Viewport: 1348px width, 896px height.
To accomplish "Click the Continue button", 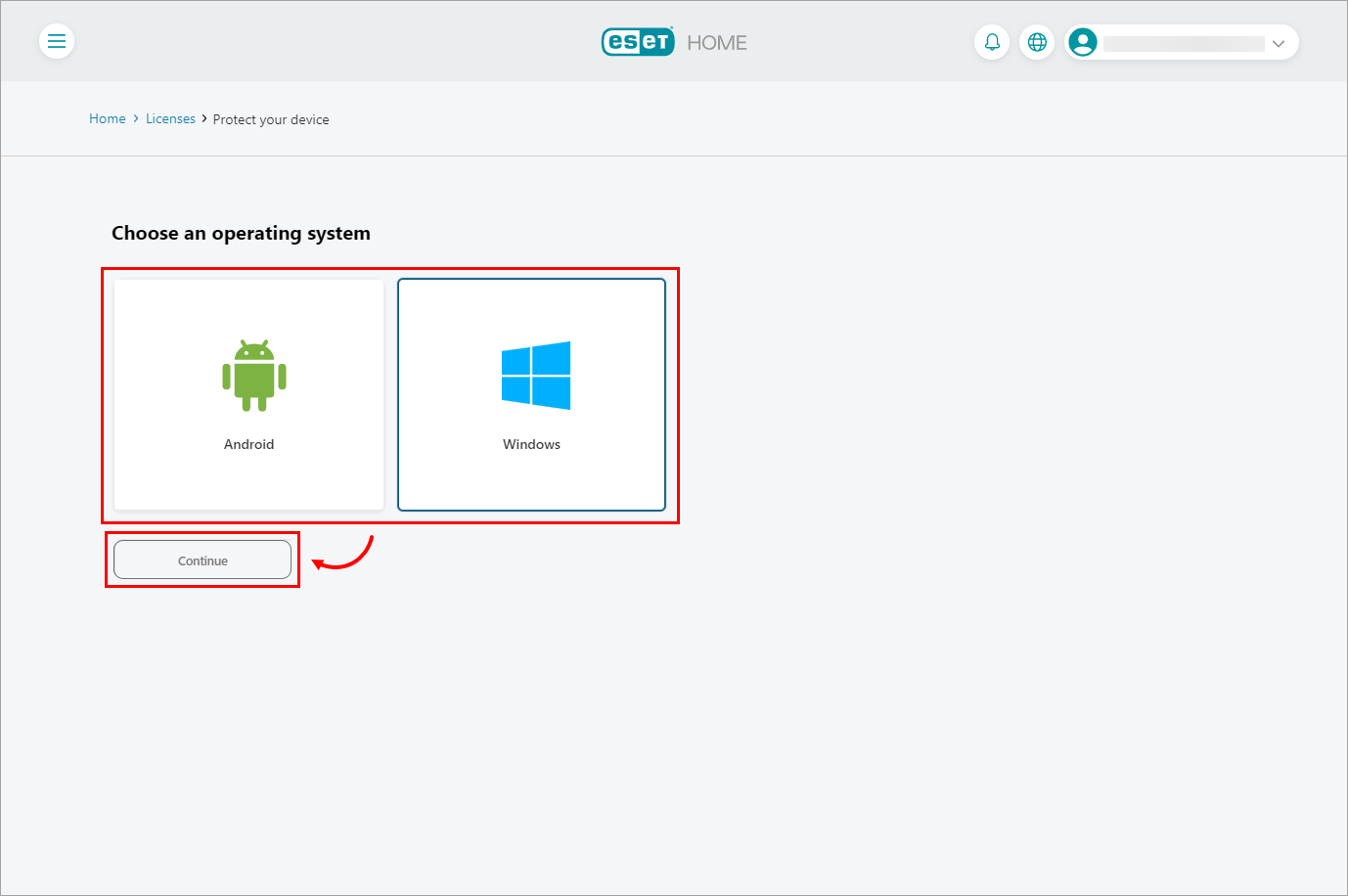I will (202, 560).
